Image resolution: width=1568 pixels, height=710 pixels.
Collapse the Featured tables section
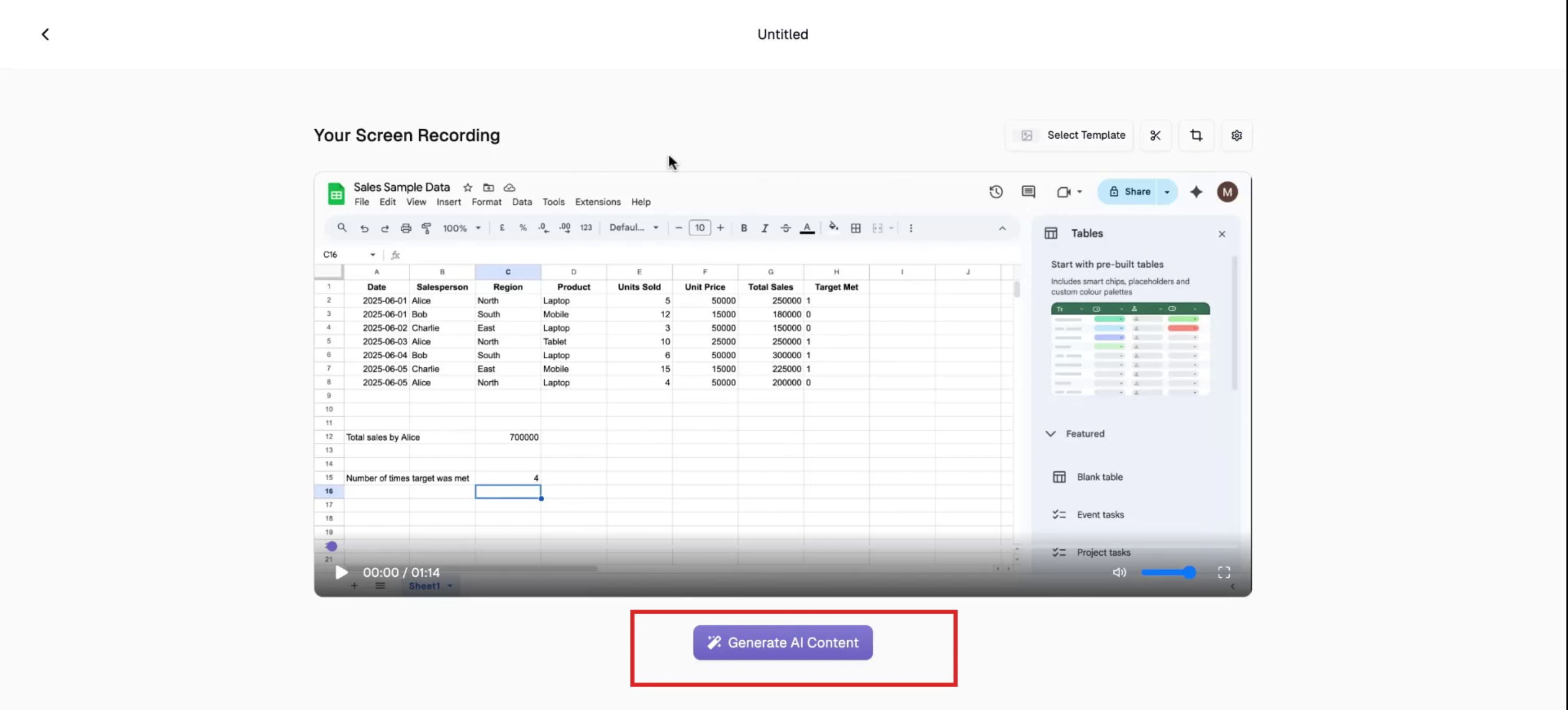coord(1050,433)
